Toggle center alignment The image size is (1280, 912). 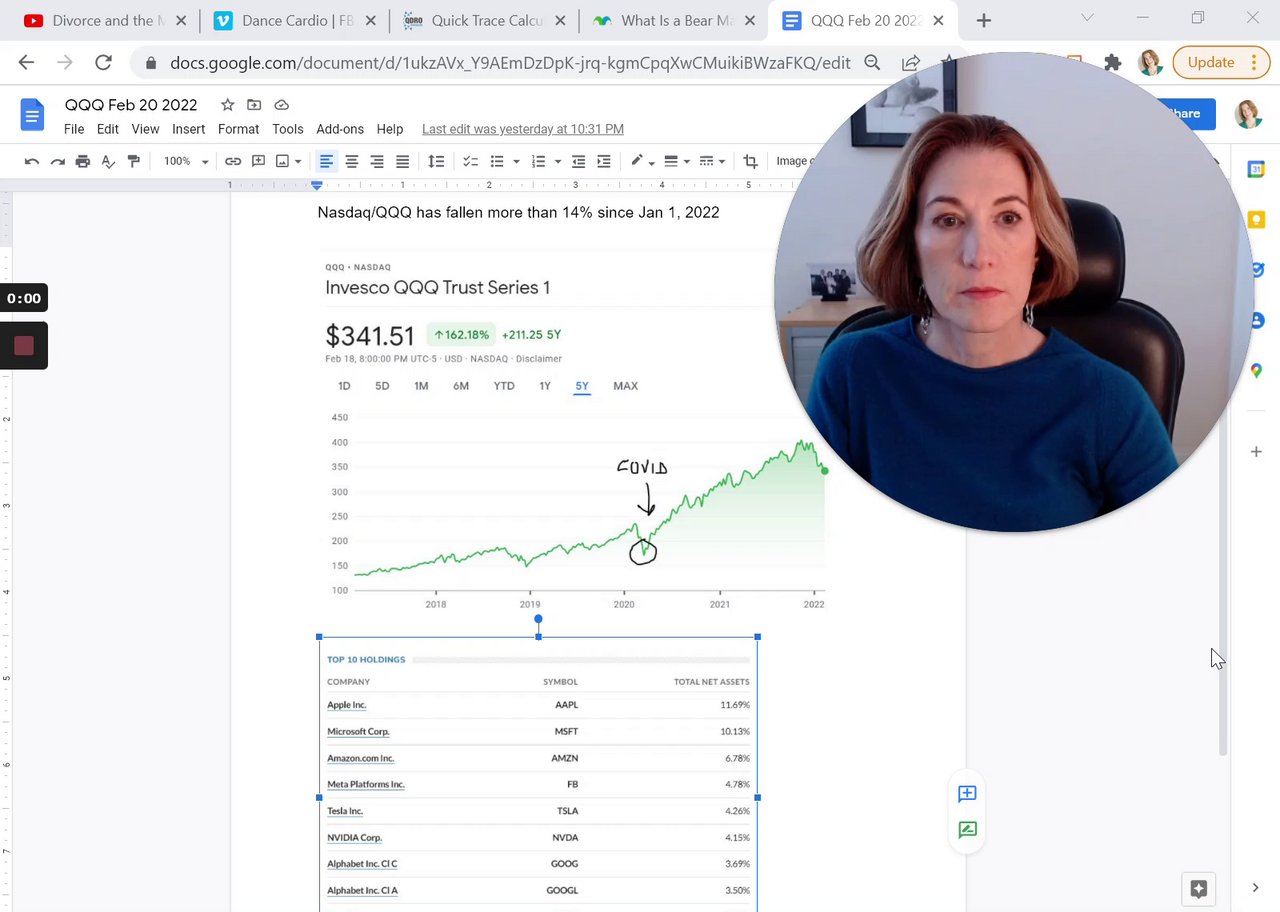pyautogui.click(x=352, y=161)
